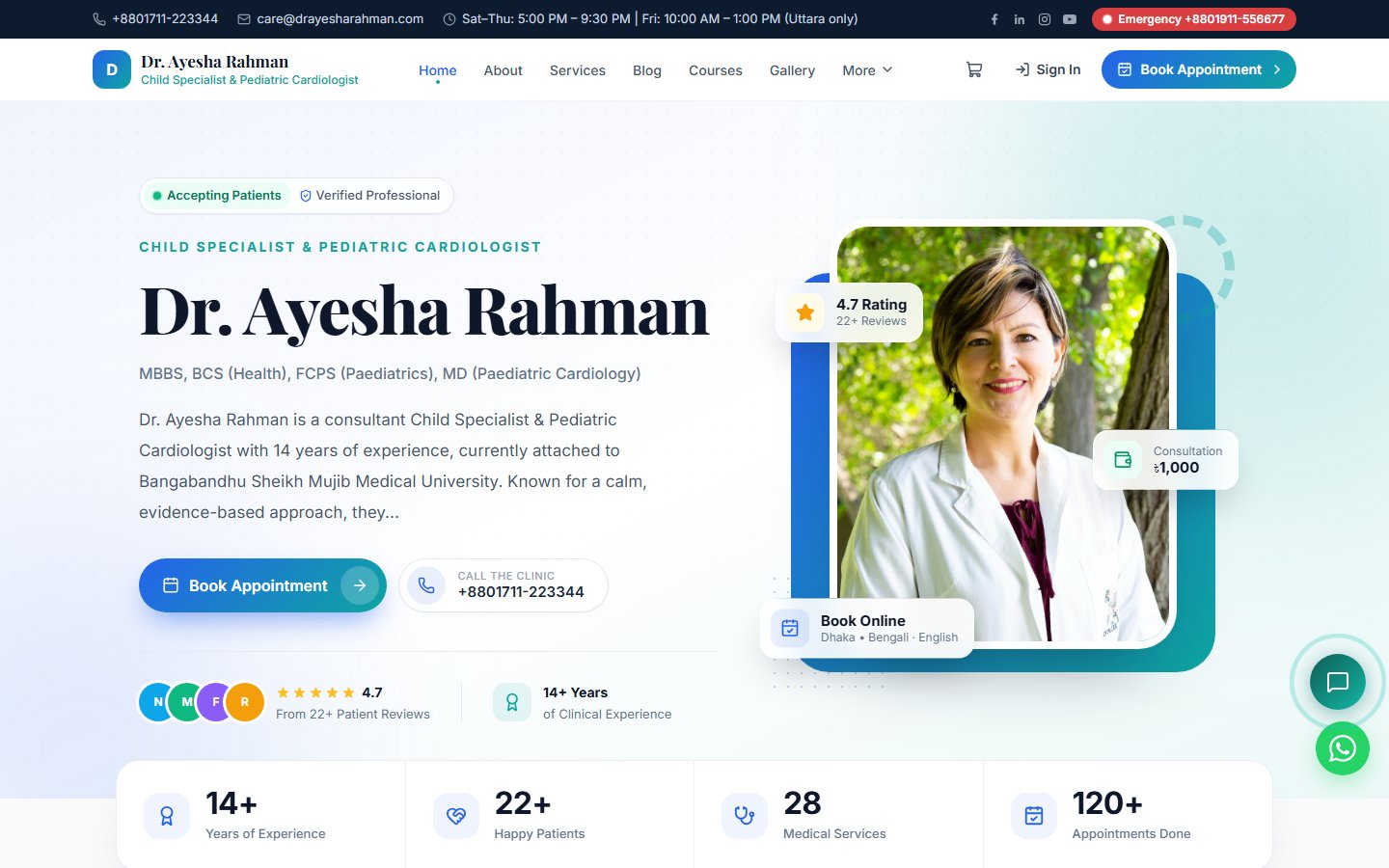Click the Appointments Done calendar icon

pos(1034,816)
